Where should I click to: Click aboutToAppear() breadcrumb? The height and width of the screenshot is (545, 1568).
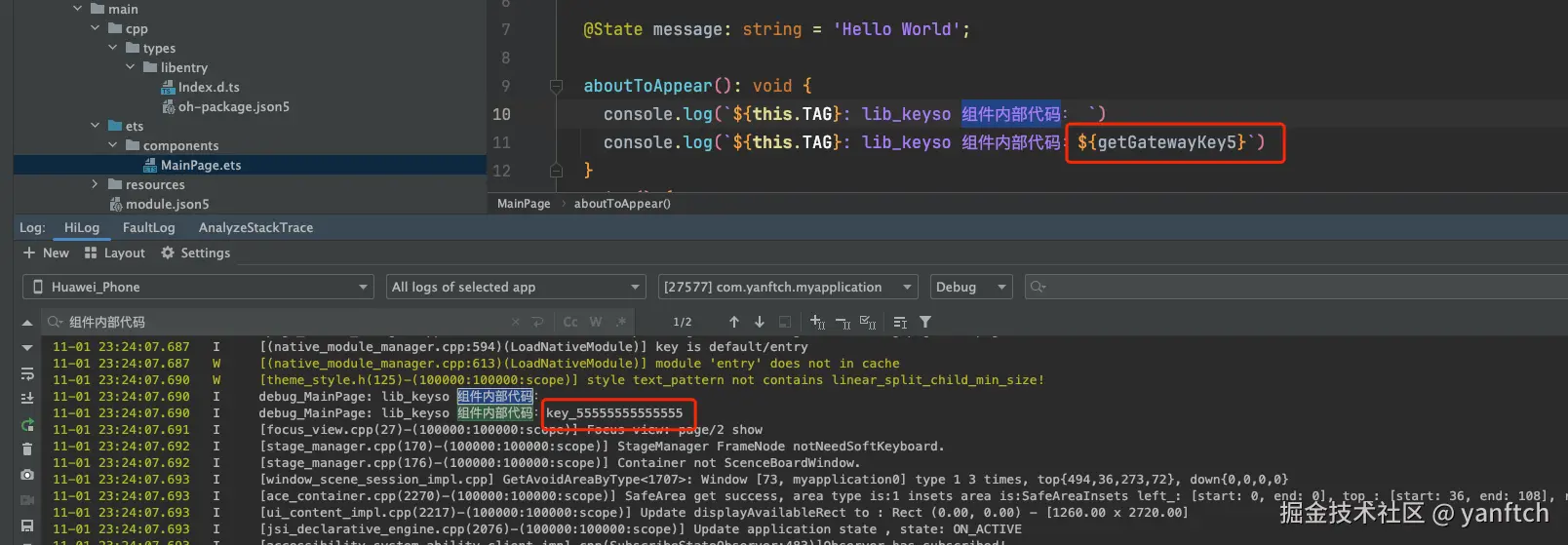pos(622,204)
